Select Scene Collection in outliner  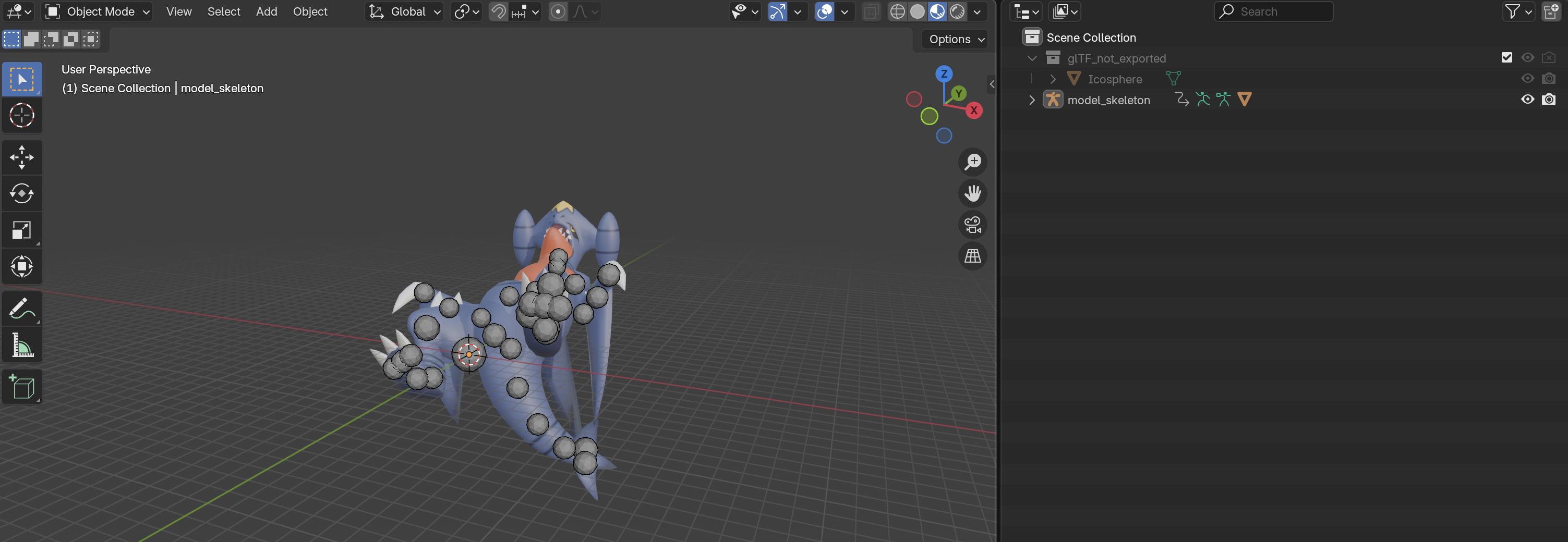(1091, 38)
